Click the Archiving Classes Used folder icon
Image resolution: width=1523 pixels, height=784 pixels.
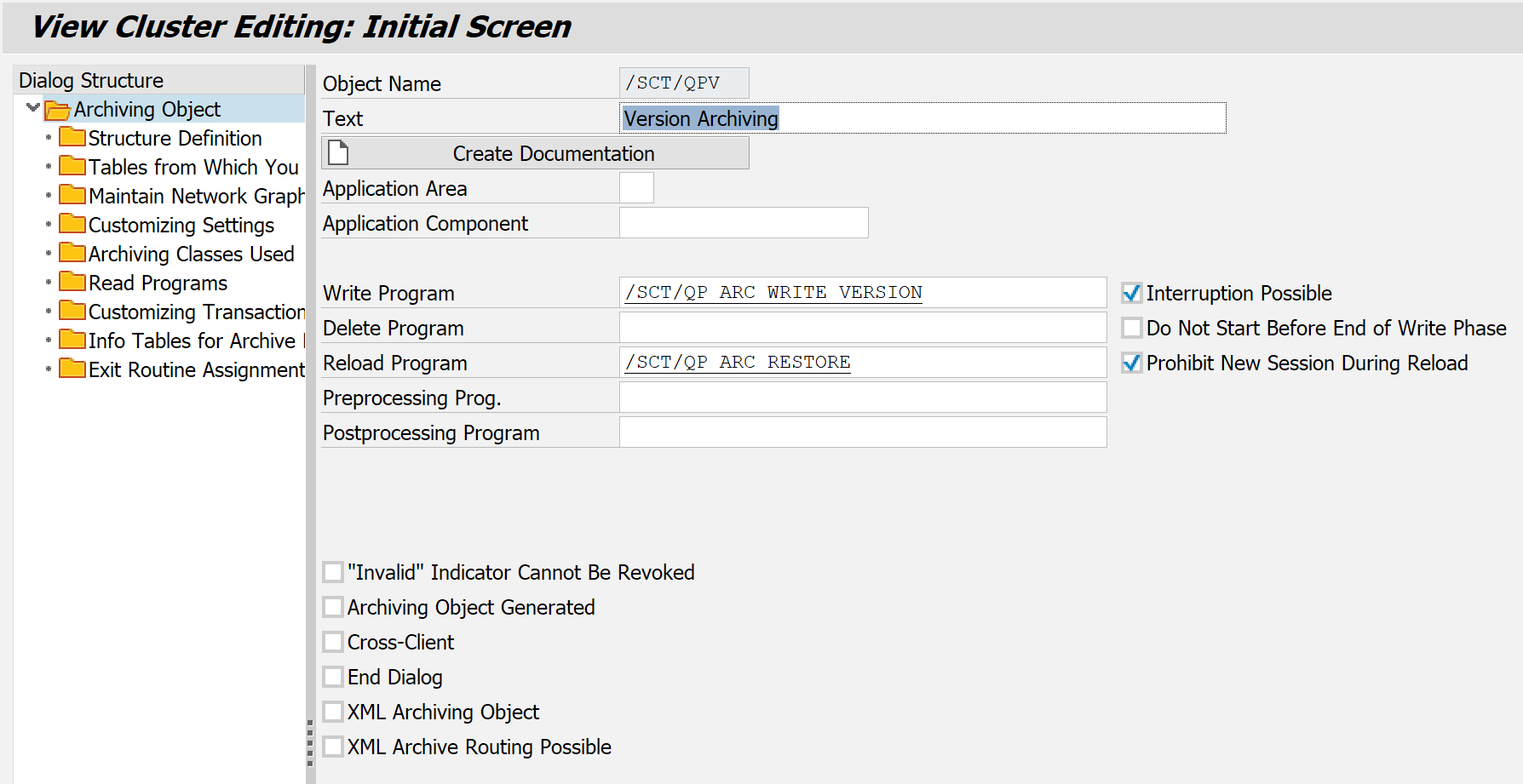tap(72, 254)
